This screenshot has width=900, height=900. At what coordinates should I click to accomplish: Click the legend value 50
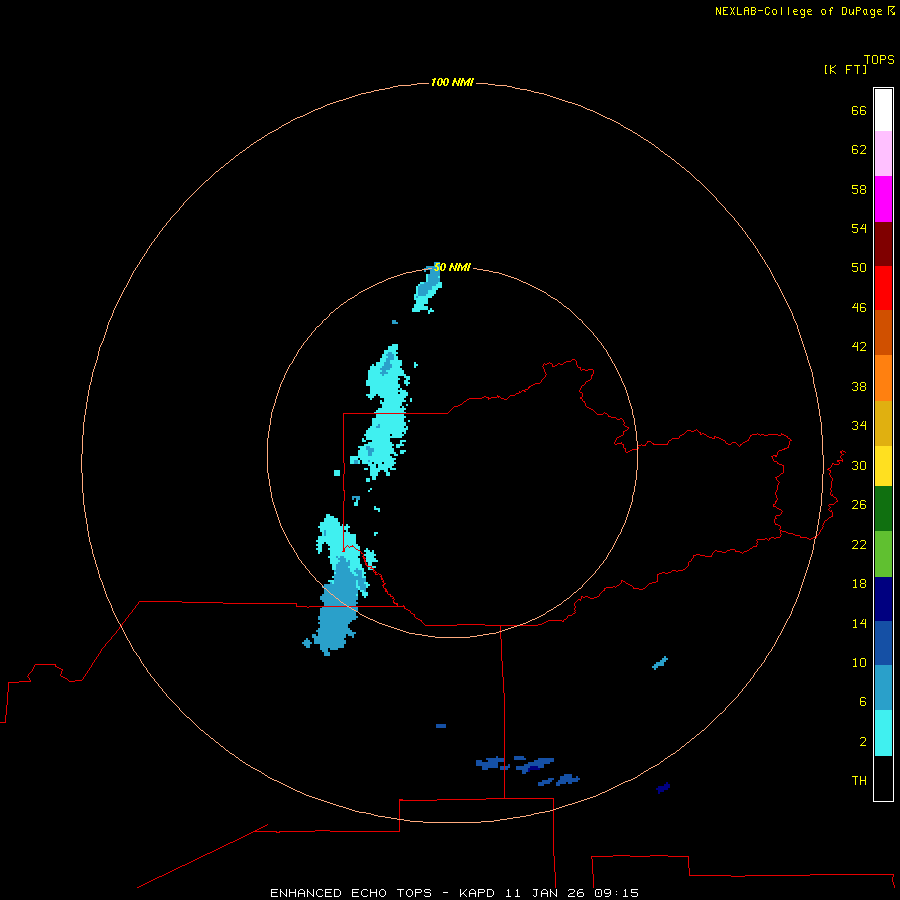[x=859, y=268]
